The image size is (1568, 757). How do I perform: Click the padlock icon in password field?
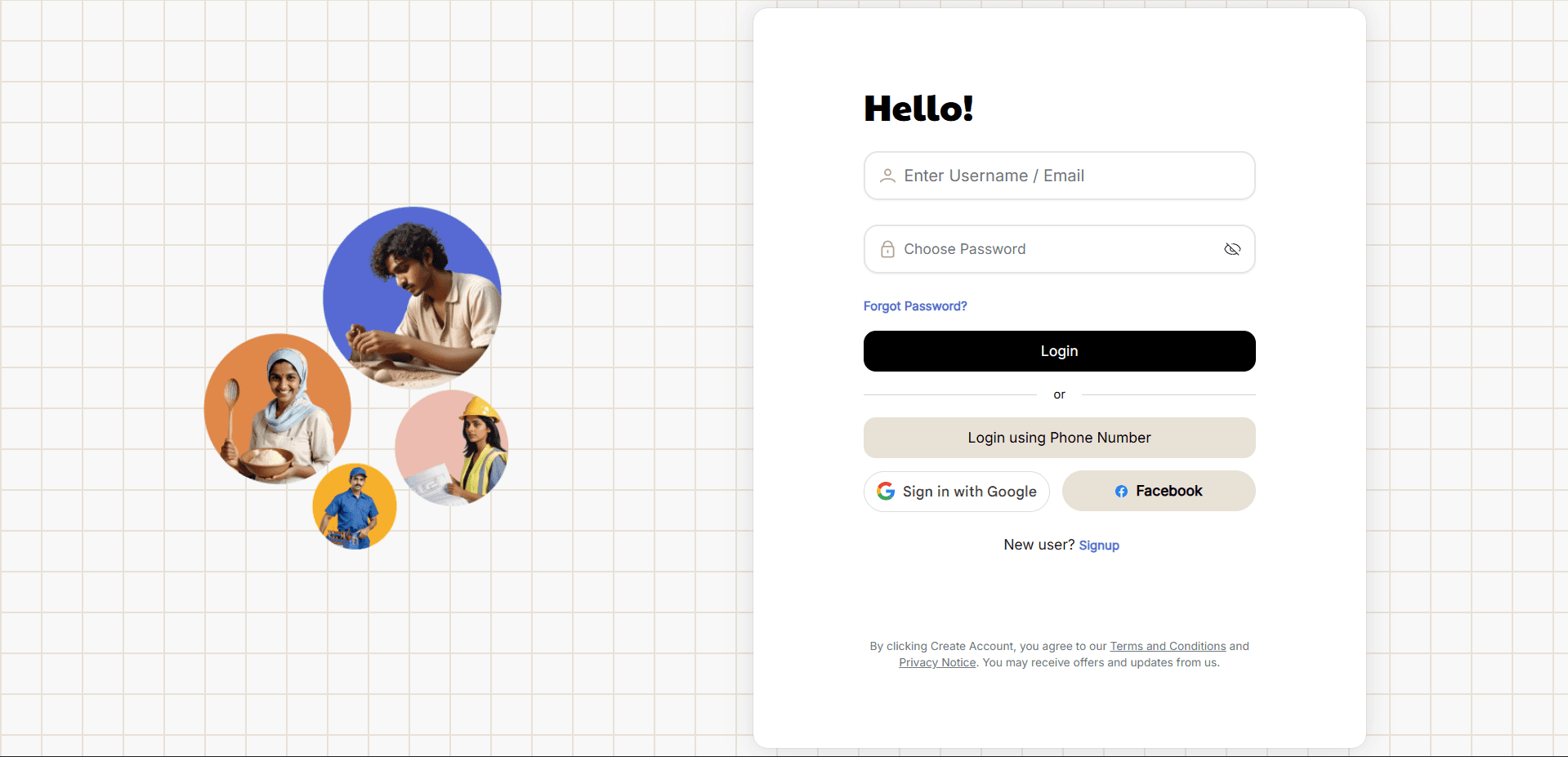(887, 249)
